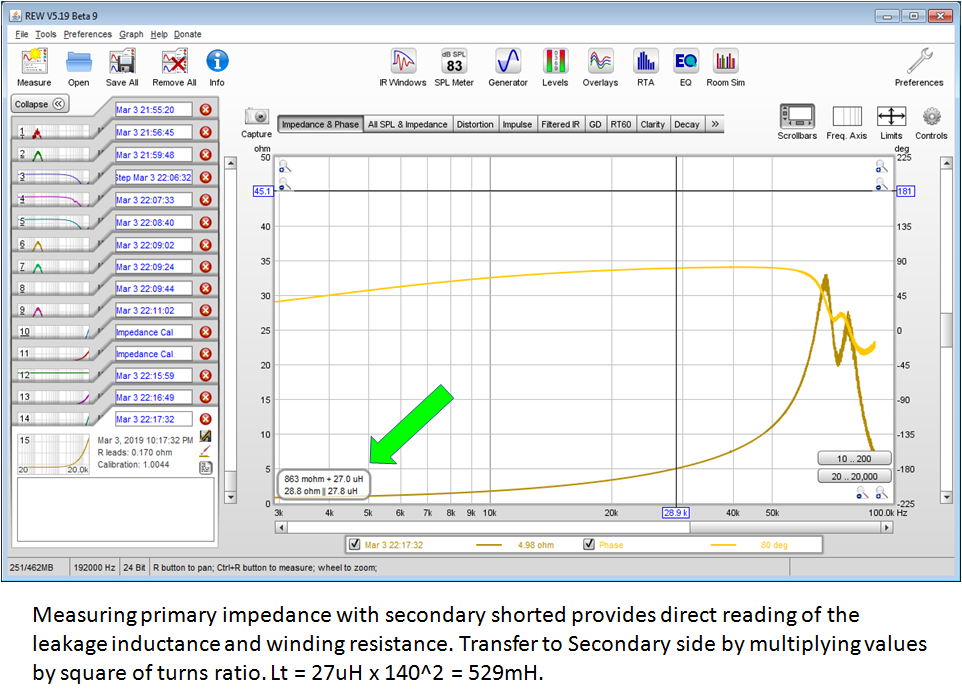Switch to the Impulse tab
Viewport: 962px width, 693px height.
click(x=517, y=124)
